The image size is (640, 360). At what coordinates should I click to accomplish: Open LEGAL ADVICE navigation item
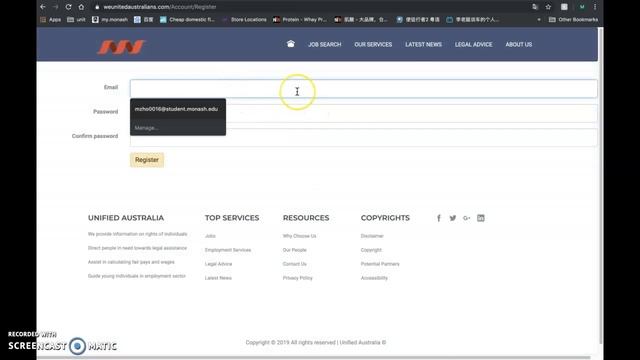[x=473, y=44]
